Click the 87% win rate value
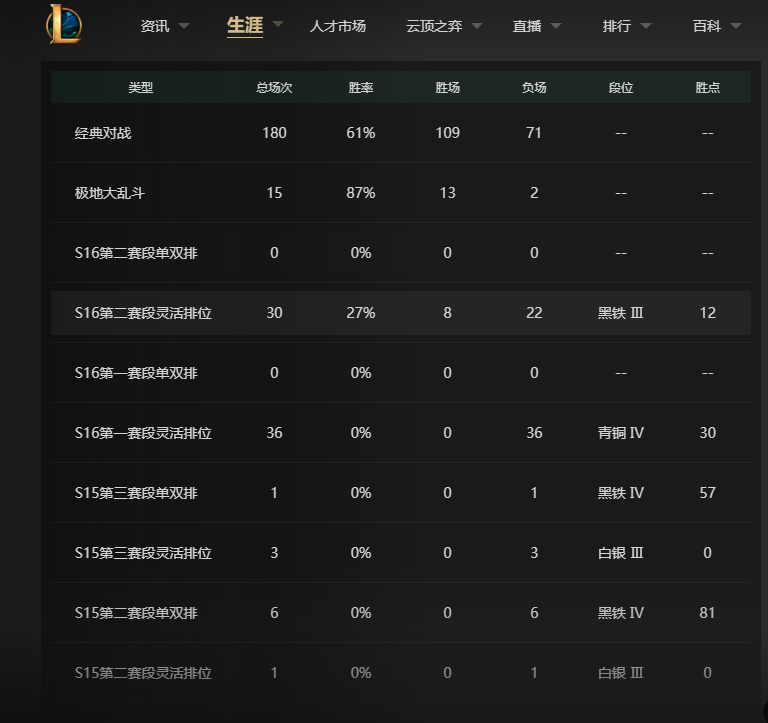Viewport: 768px width, 723px height. click(361, 193)
